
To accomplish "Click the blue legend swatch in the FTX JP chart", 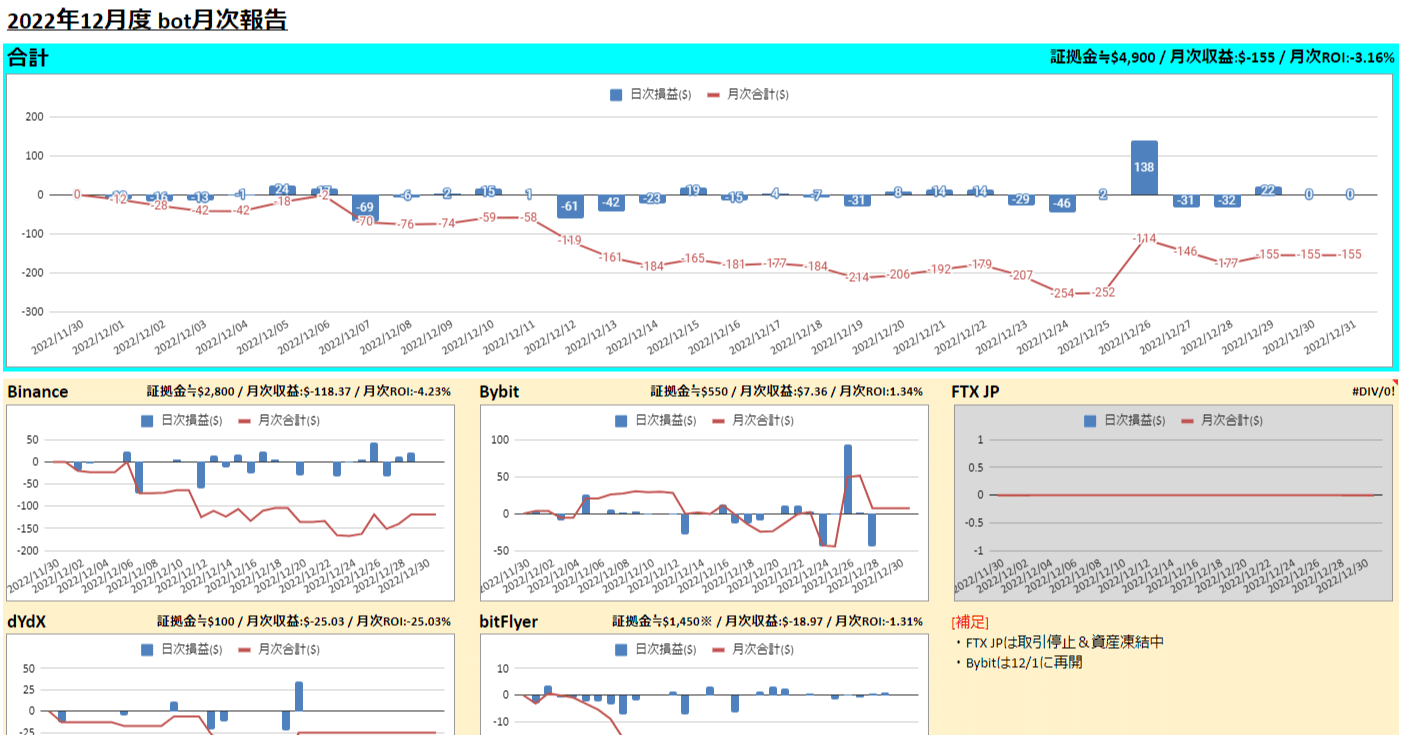I will click(1090, 421).
